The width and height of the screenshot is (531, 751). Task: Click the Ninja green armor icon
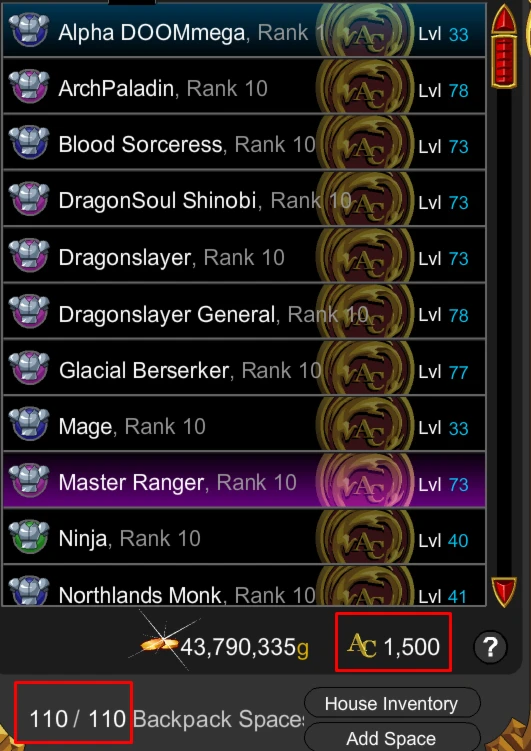click(29, 537)
